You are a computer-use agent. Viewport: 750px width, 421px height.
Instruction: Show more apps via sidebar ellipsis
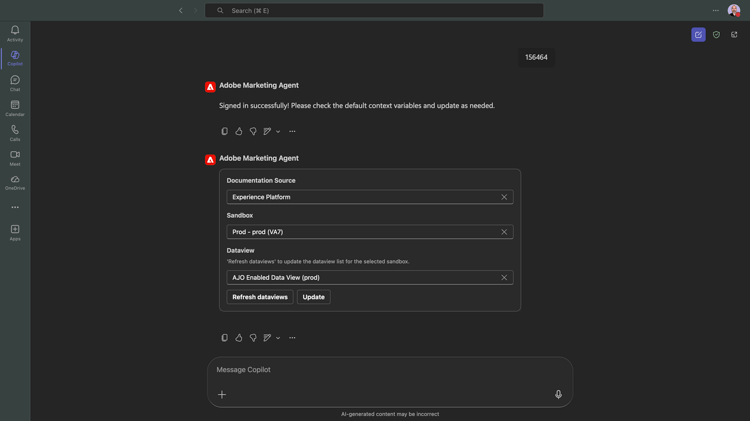(x=15, y=207)
